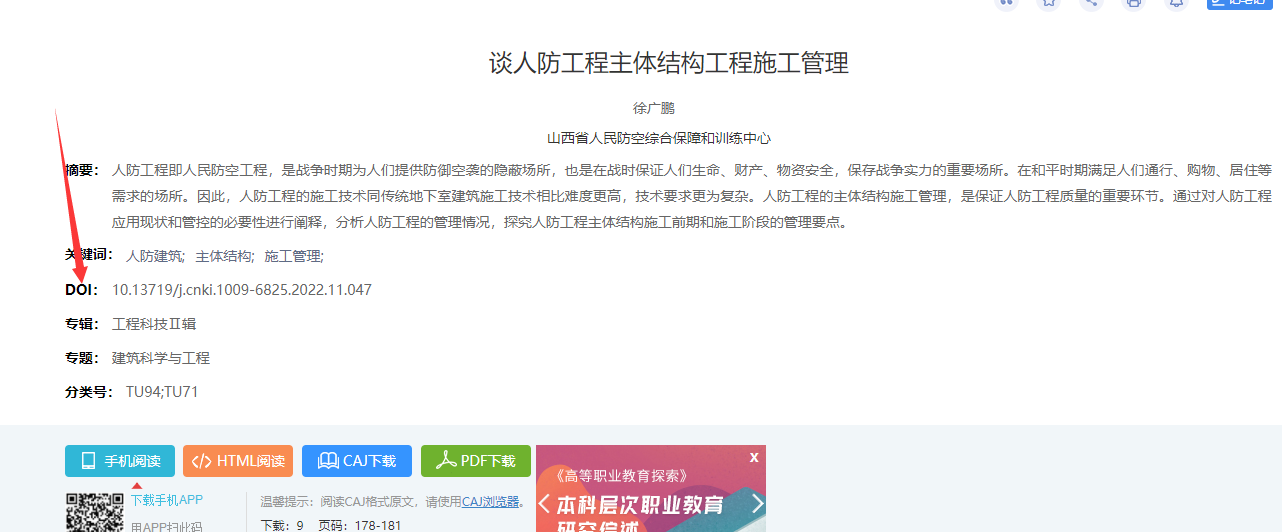Click the bell notification icon
The image size is (1282, 532).
[x=1176, y=3]
